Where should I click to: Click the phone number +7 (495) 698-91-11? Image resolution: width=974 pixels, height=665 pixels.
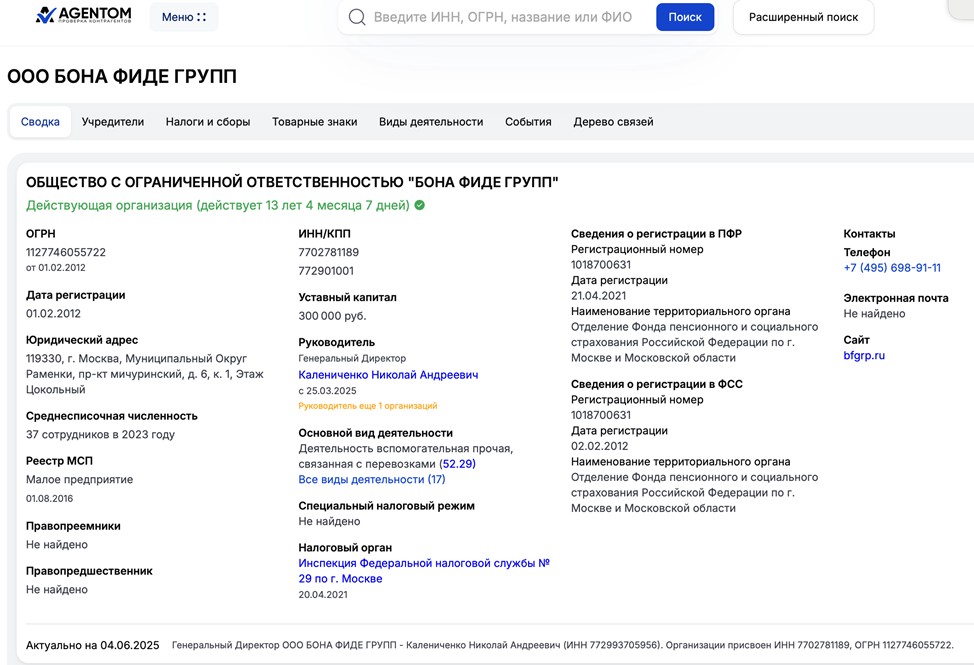pyautogui.click(x=892, y=268)
